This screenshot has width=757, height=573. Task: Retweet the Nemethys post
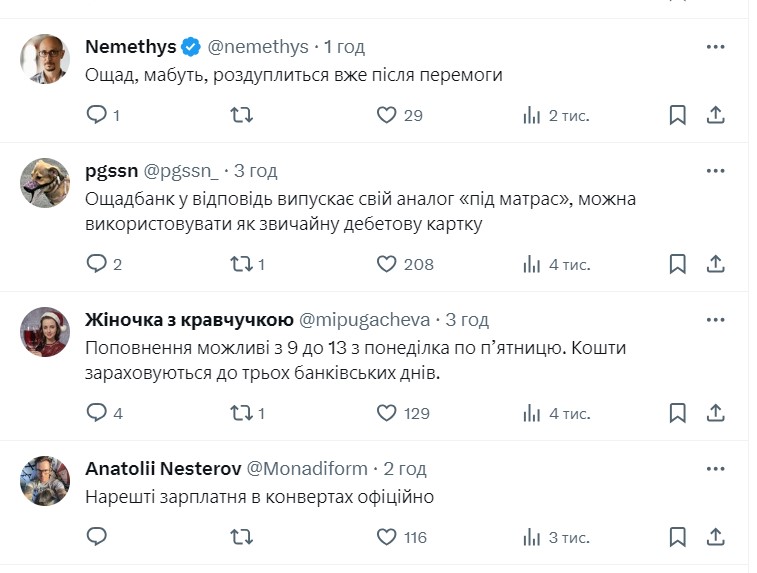(242, 115)
